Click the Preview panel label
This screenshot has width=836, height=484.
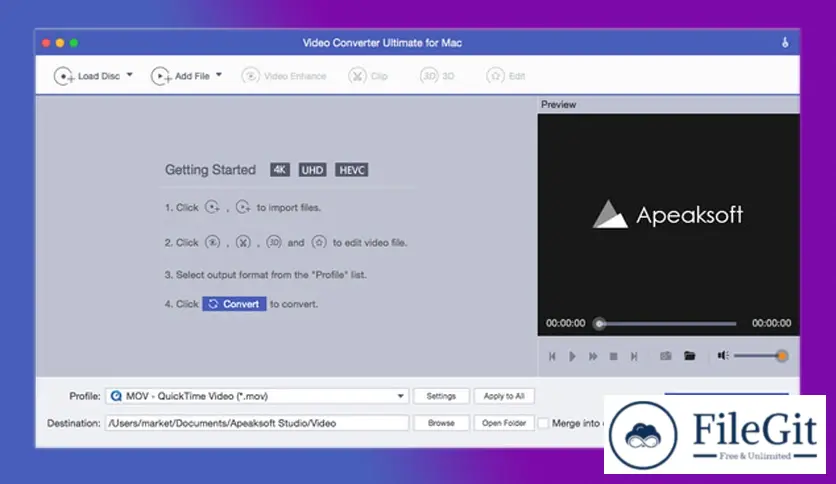point(558,104)
